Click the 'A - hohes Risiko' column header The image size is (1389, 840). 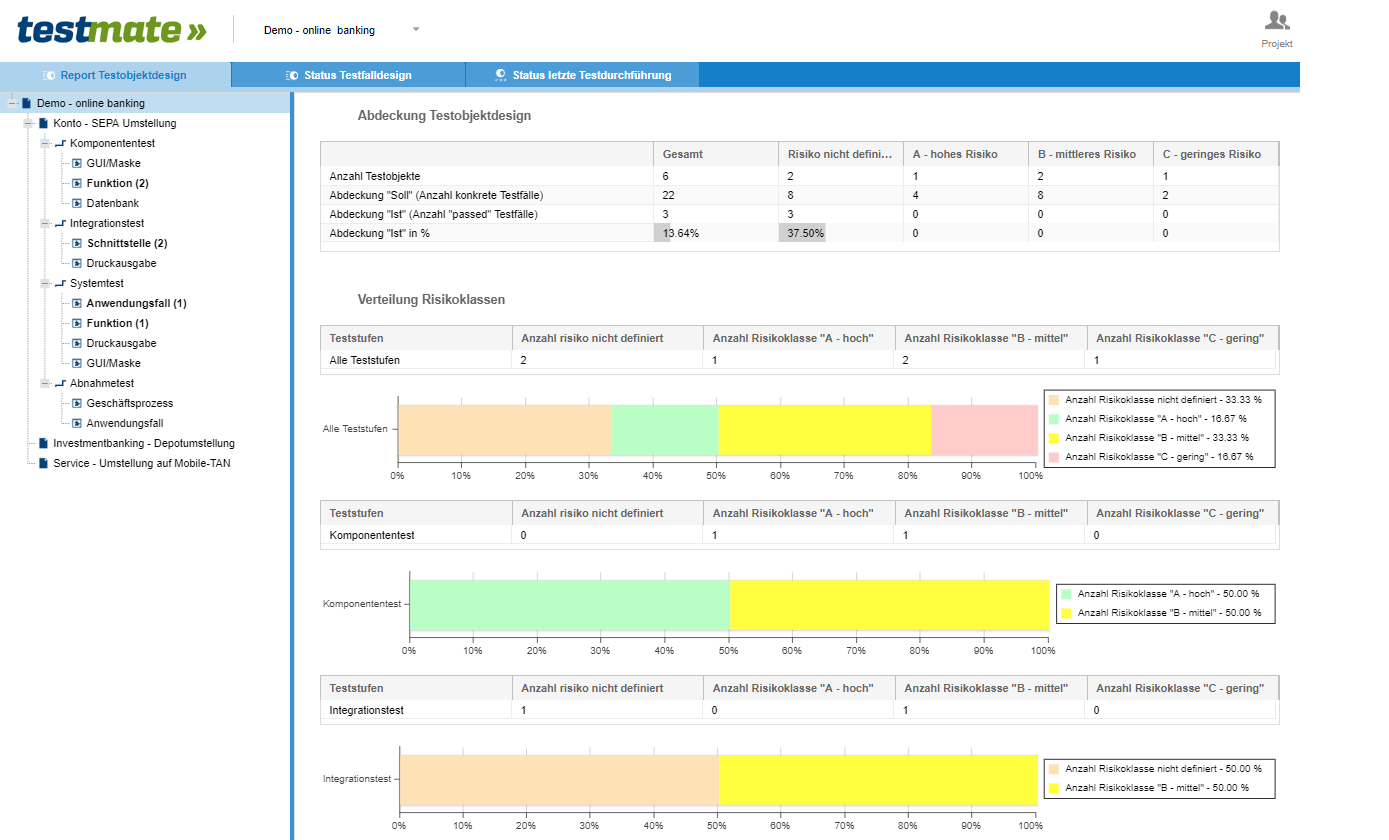[x=965, y=154]
